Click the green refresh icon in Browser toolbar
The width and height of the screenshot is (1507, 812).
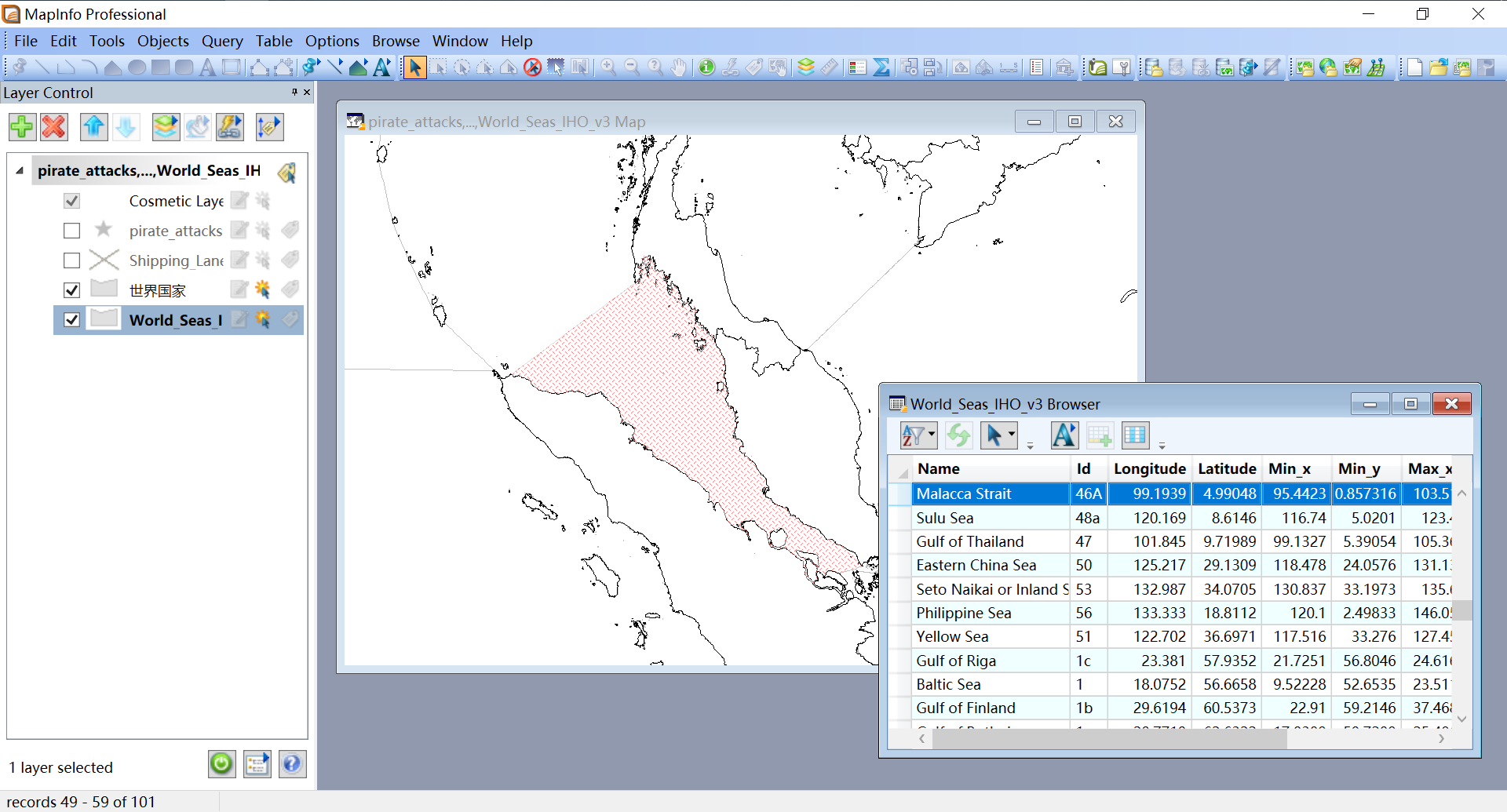[x=958, y=435]
